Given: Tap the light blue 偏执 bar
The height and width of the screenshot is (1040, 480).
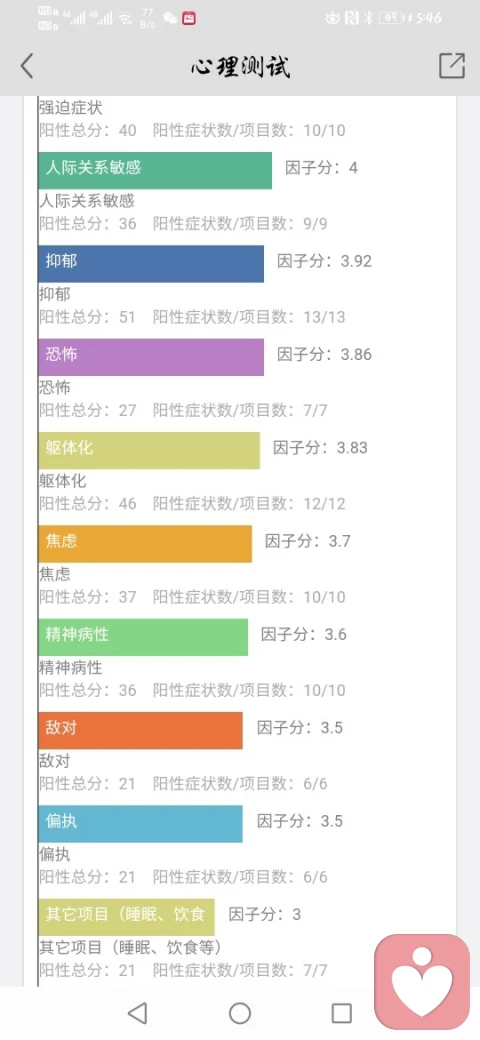Looking at the screenshot, I should coord(141,824).
